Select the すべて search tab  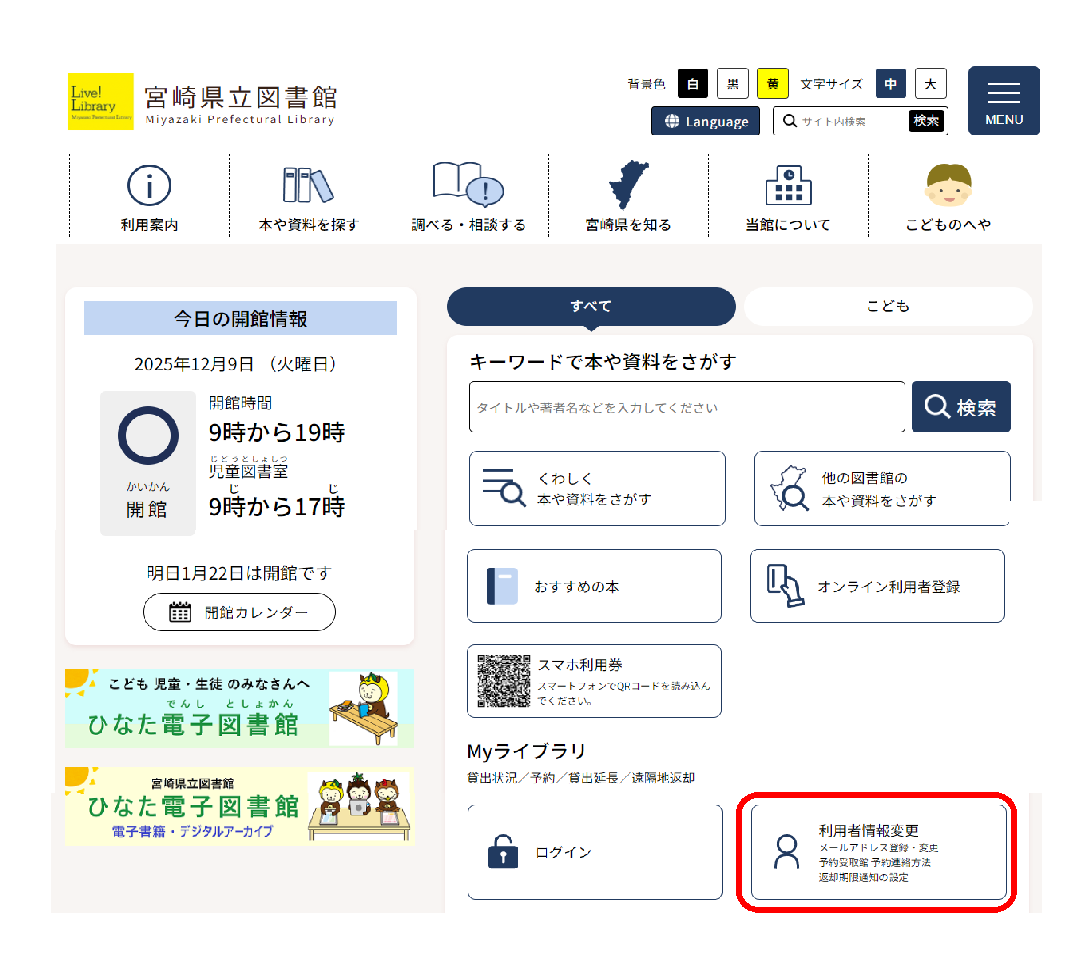click(x=591, y=306)
